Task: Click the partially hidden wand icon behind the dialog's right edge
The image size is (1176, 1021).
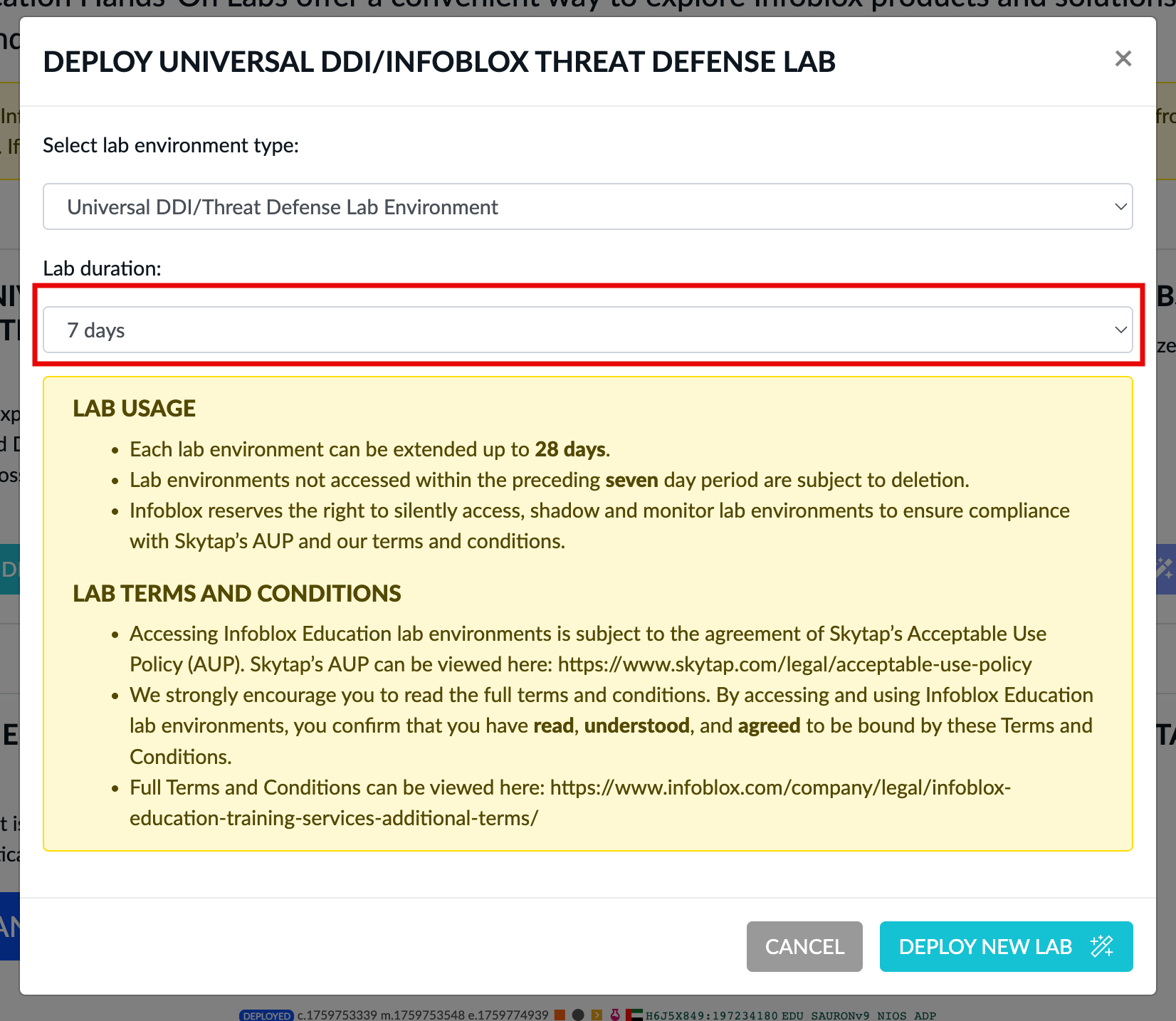Action: click(x=1165, y=569)
